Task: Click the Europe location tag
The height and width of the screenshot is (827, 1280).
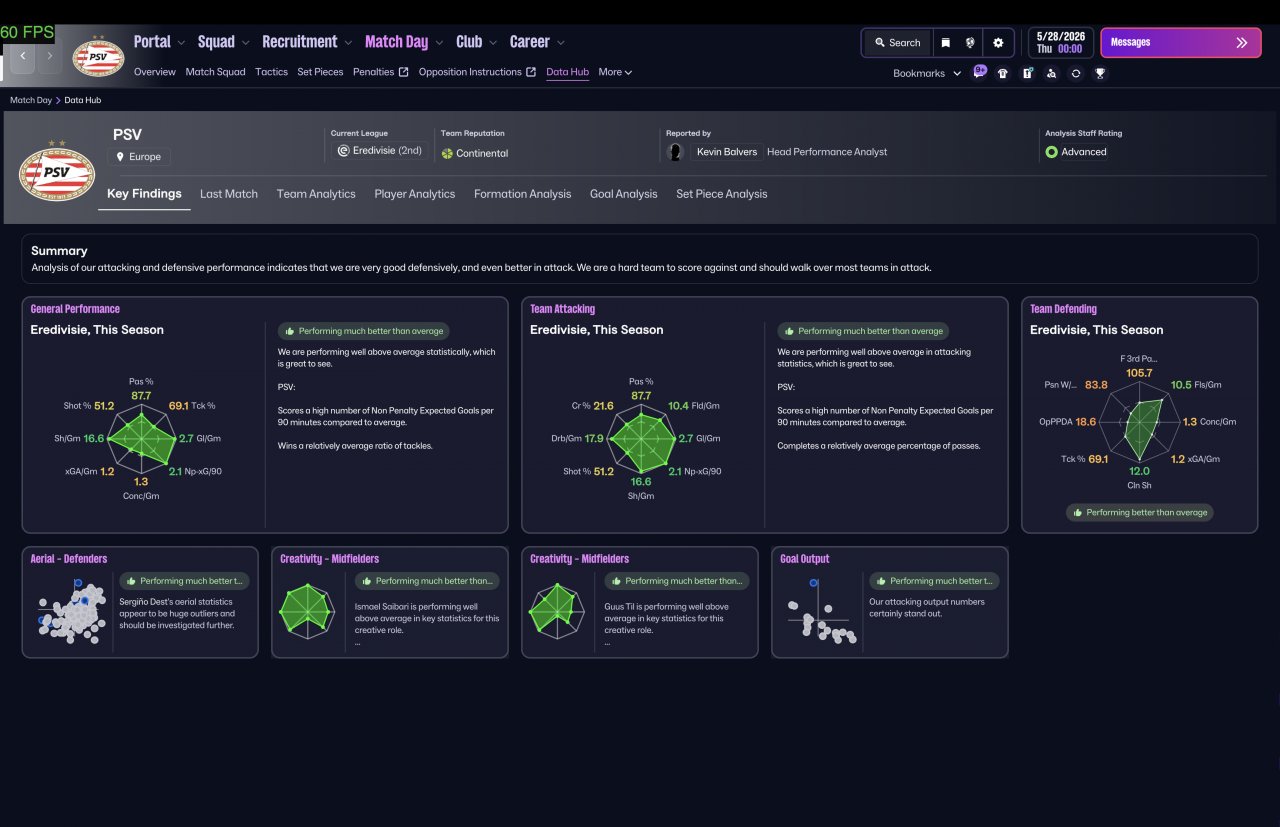Action: click(140, 157)
